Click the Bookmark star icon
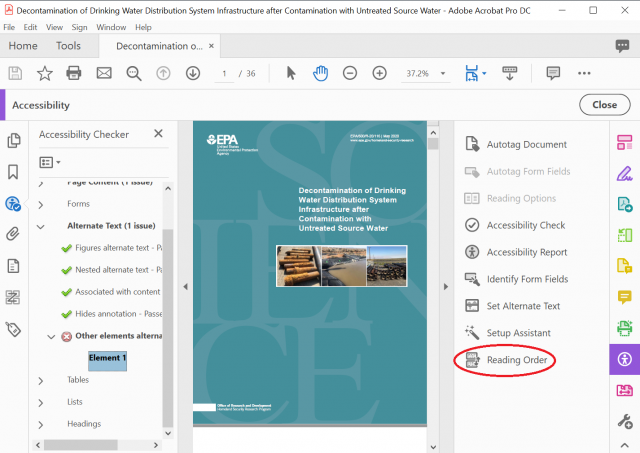 click(x=44, y=73)
